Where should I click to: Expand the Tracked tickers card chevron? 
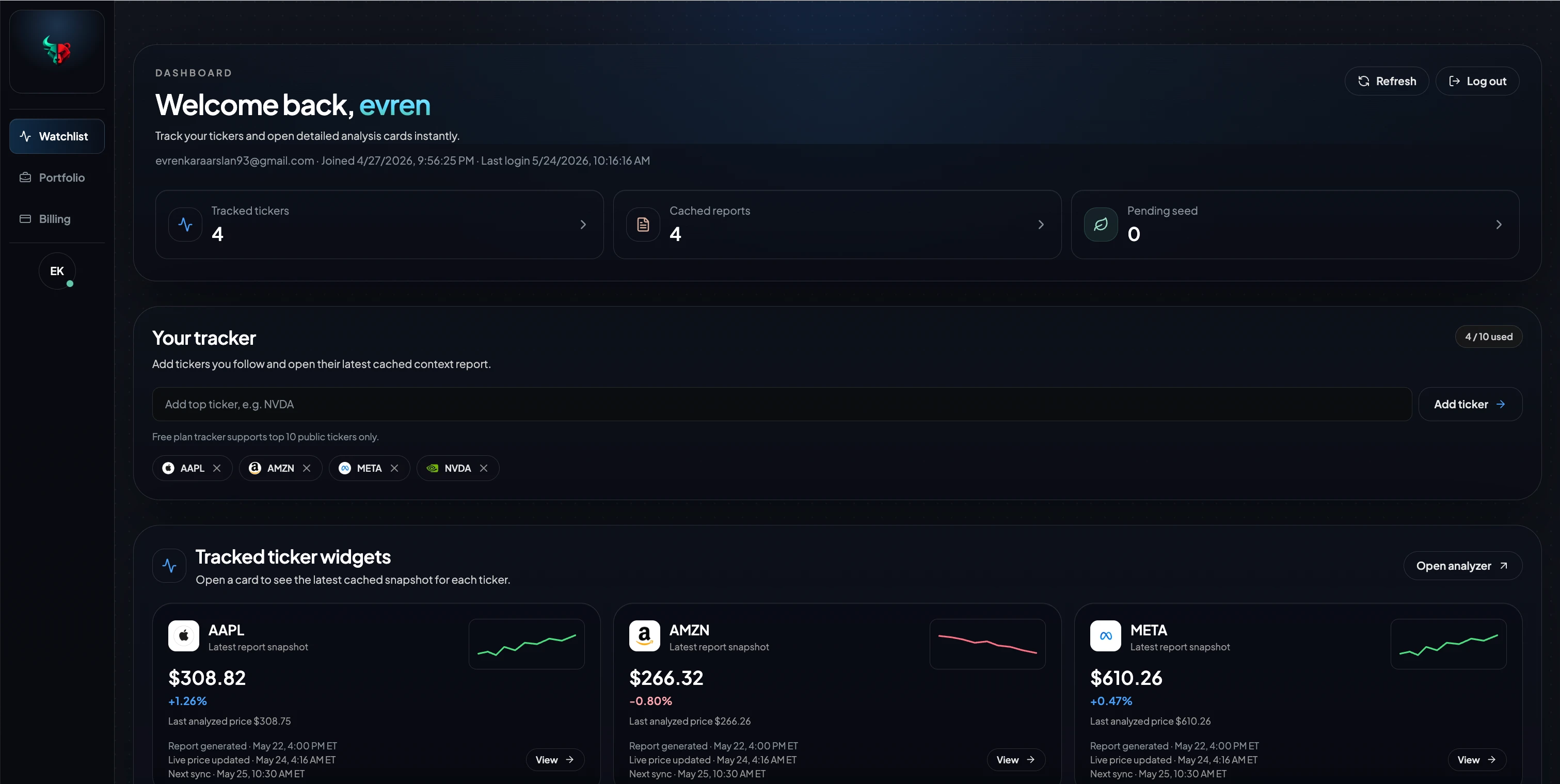click(583, 225)
